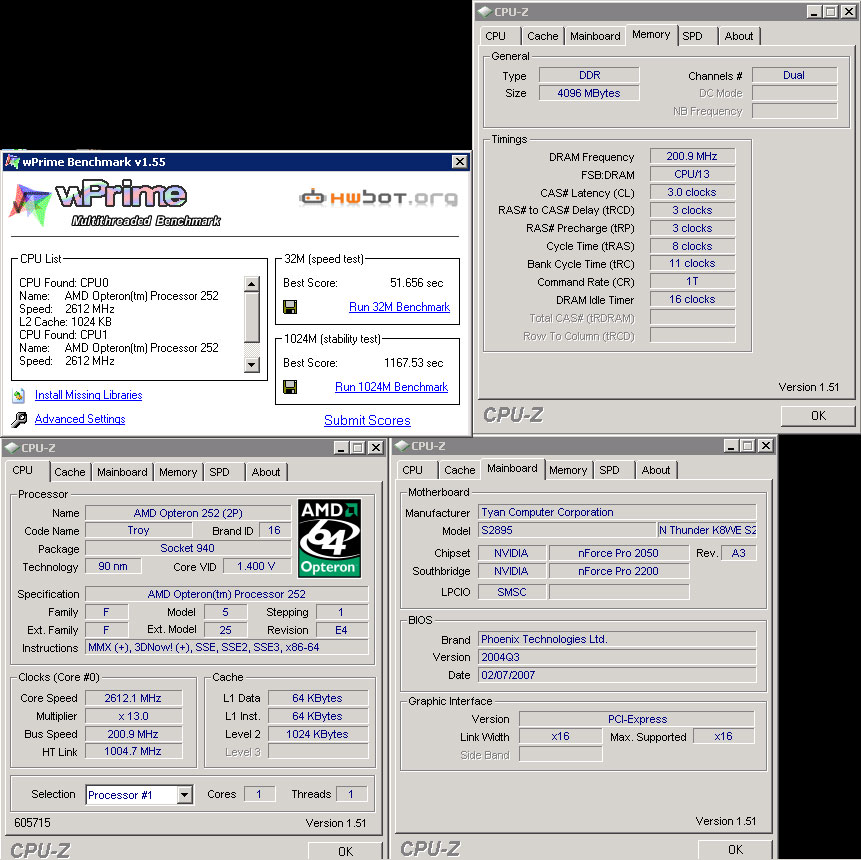Click the CPU-Z CPU window title icon
This screenshot has width=861, height=860.
[12, 448]
